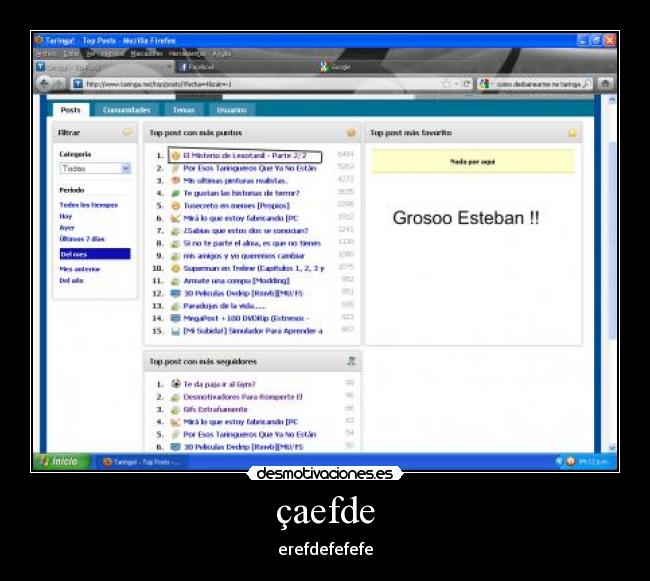This screenshot has height=581, width=650.
Task: Click the Home button in Firefox toolbar
Action: [605, 84]
